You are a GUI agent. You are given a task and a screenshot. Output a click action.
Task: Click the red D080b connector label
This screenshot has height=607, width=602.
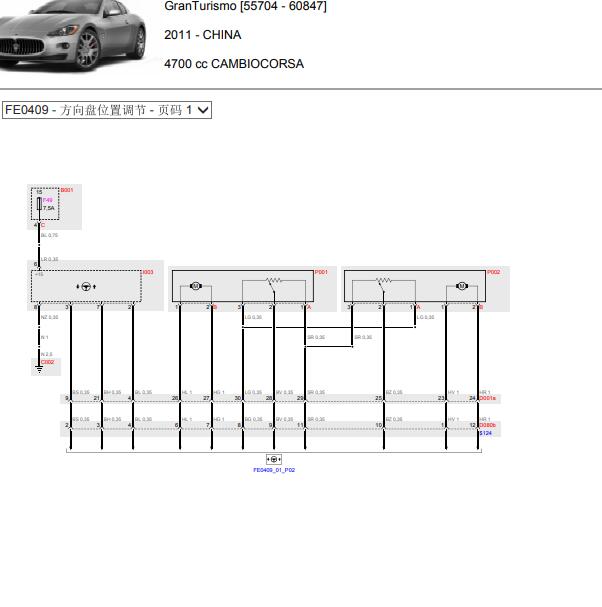(x=487, y=425)
